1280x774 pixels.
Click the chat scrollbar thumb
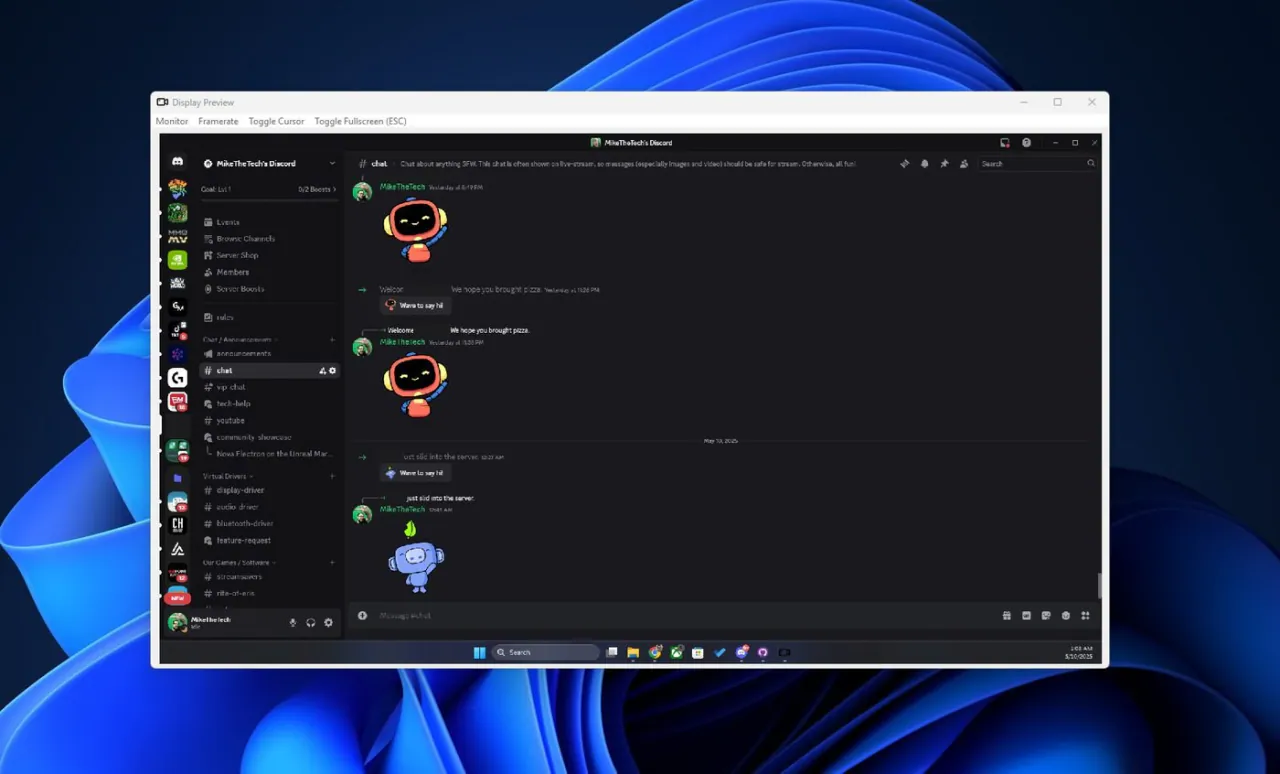click(1099, 585)
